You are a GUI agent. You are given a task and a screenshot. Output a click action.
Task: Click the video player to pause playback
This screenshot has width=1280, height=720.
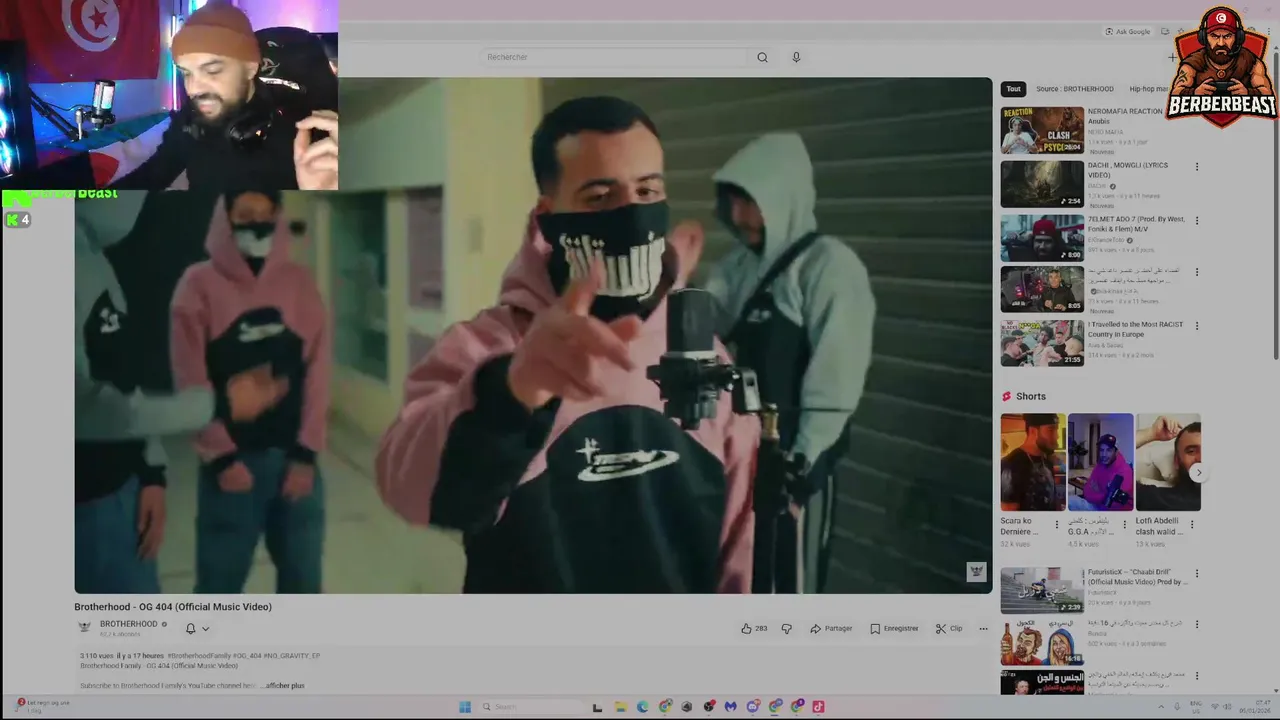(533, 335)
